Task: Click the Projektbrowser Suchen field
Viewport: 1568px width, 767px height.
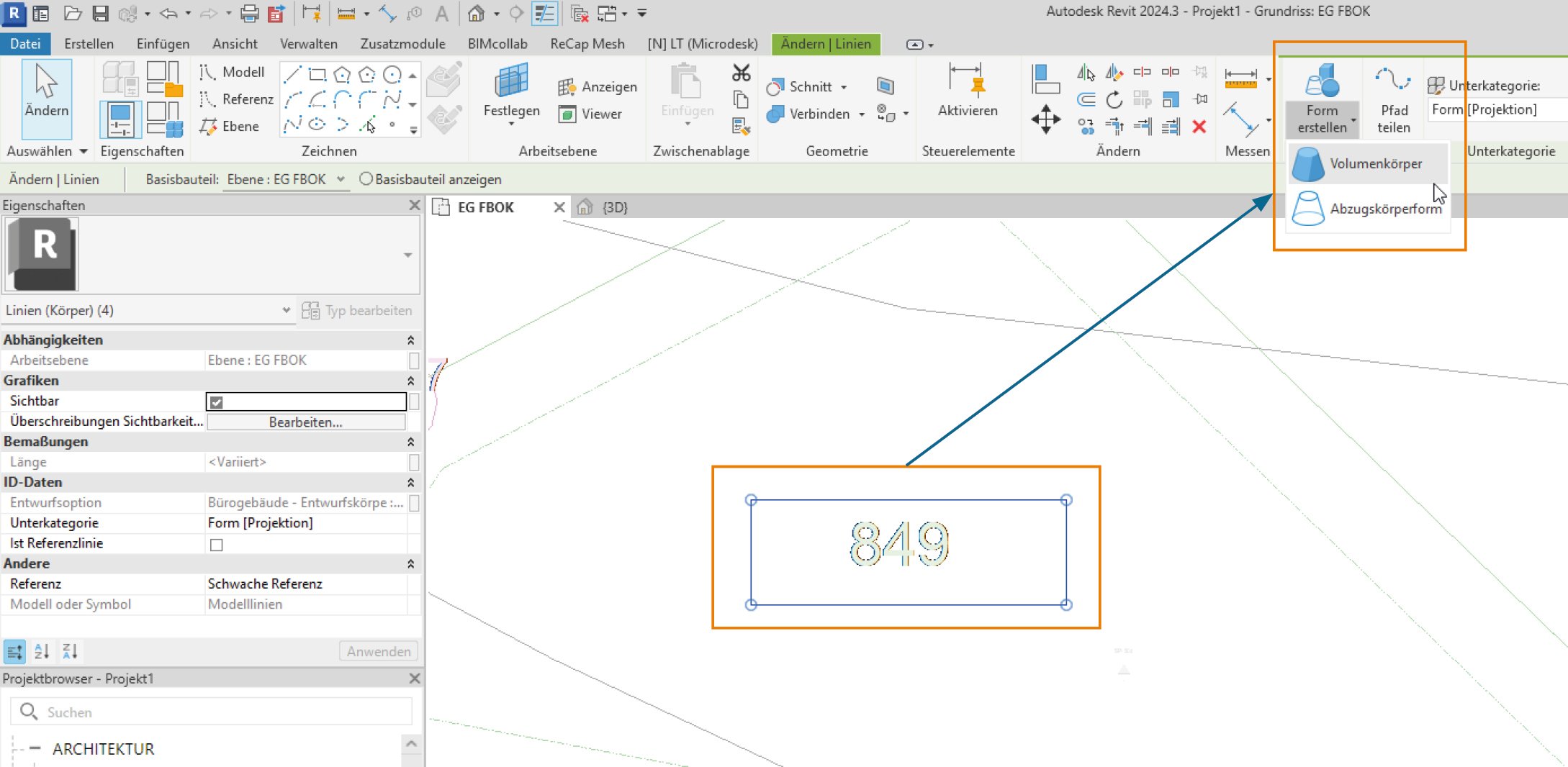Action: 211,712
